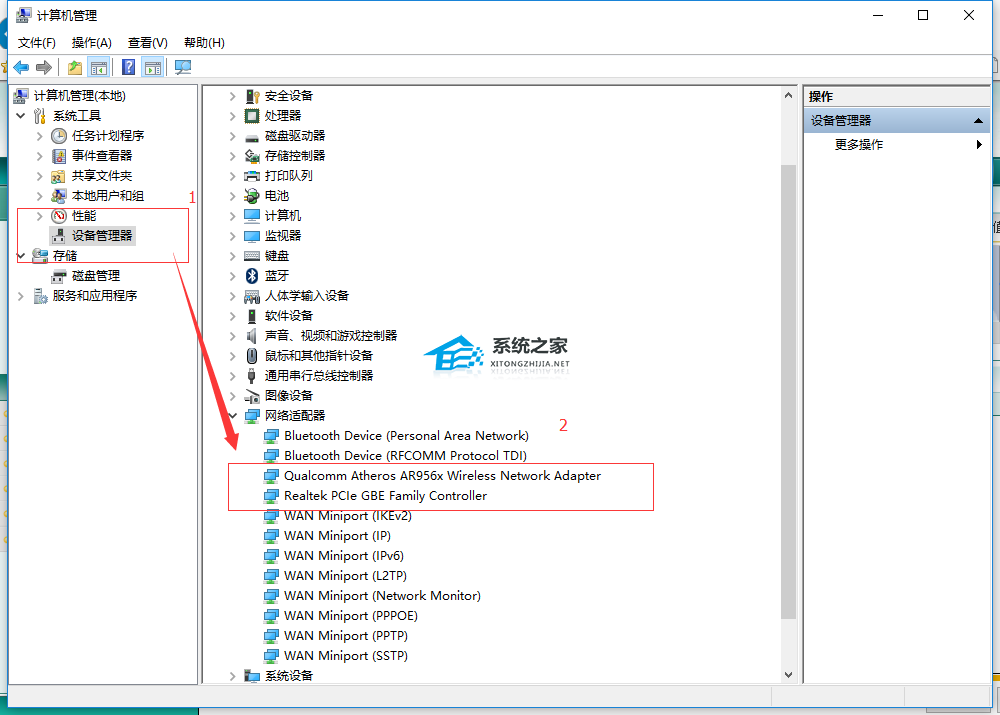Select WAN Miniport (Network Monitor)

point(382,596)
